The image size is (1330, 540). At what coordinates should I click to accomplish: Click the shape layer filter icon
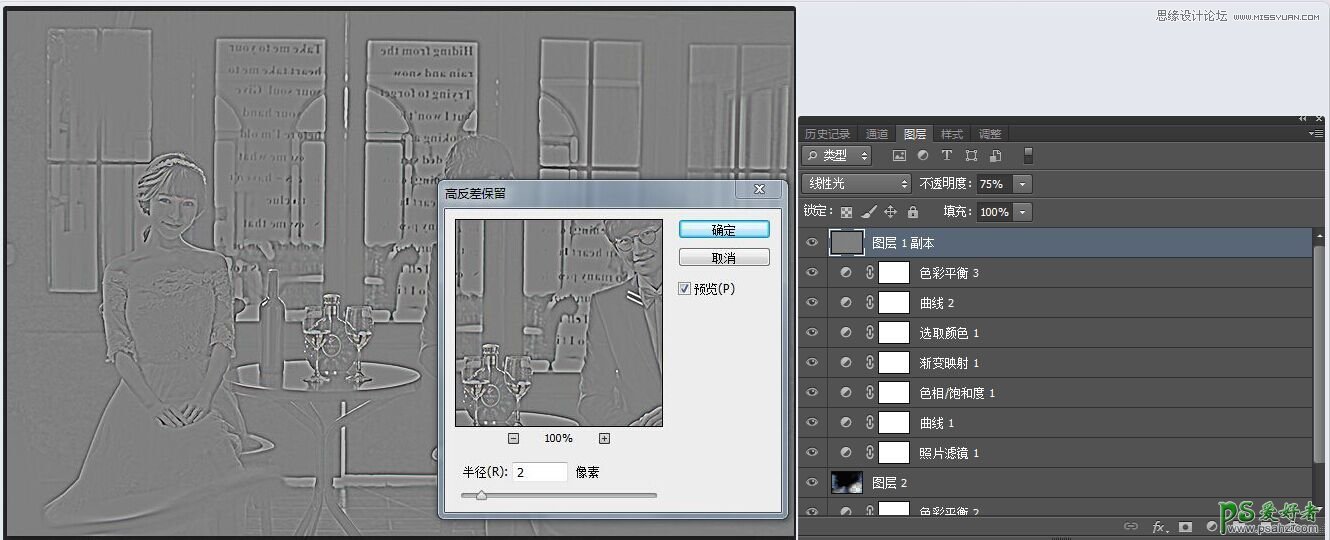click(x=971, y=156)
